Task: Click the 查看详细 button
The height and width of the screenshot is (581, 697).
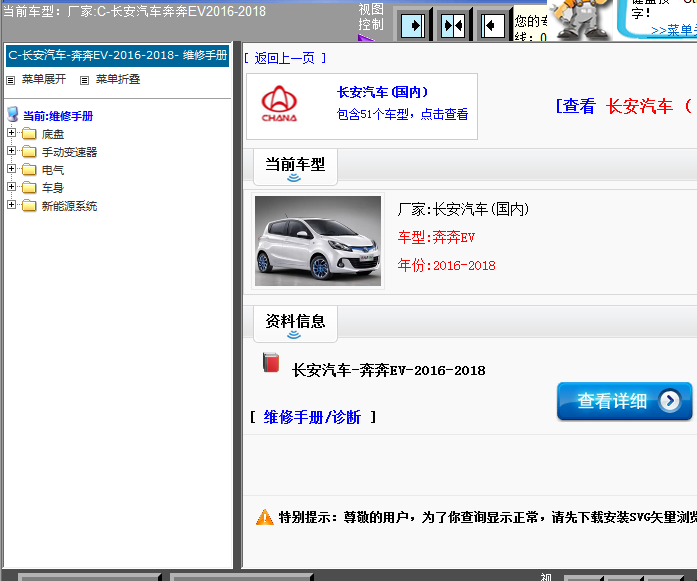Action: click(x=625, y=401)
